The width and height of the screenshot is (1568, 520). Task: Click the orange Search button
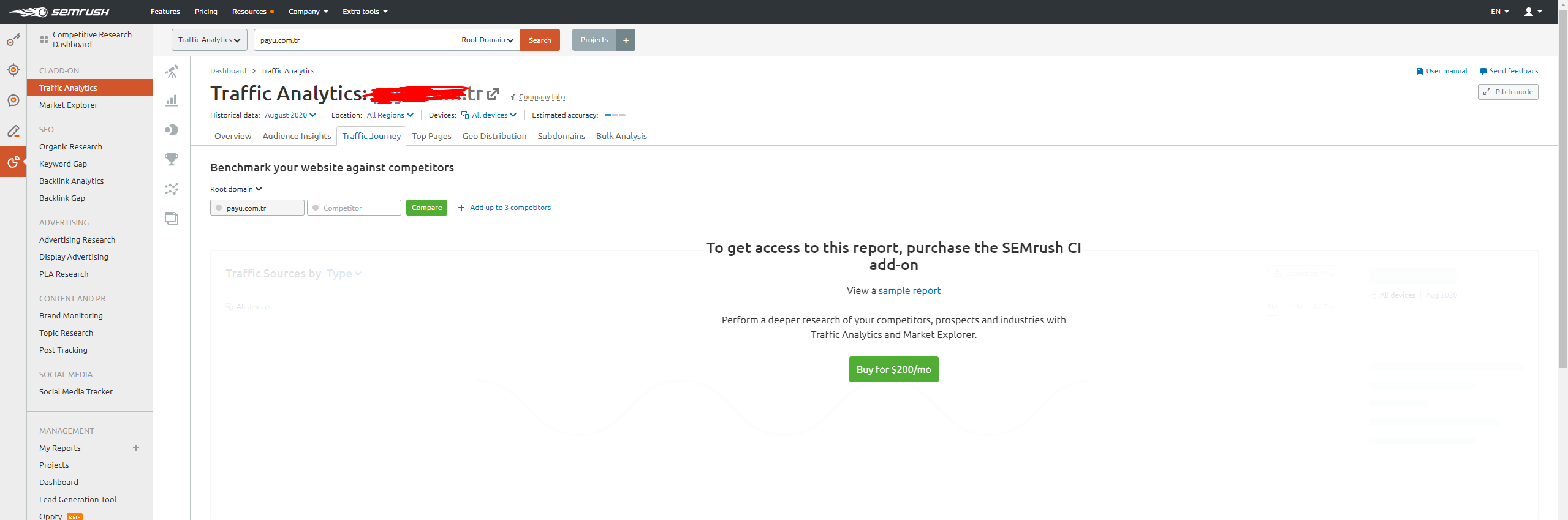click(540, 40)
